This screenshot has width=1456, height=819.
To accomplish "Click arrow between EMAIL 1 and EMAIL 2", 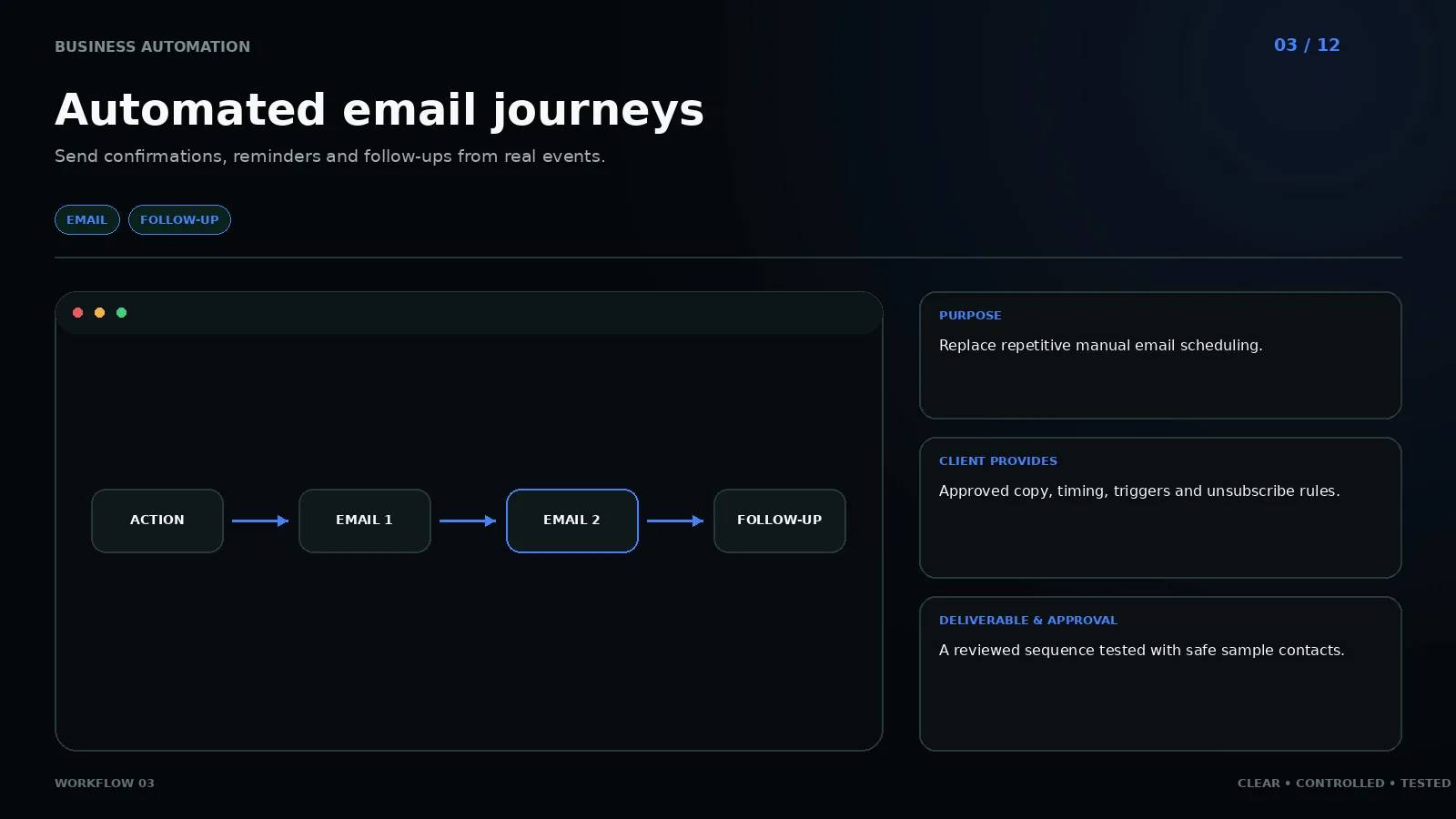I will point(468,521).
